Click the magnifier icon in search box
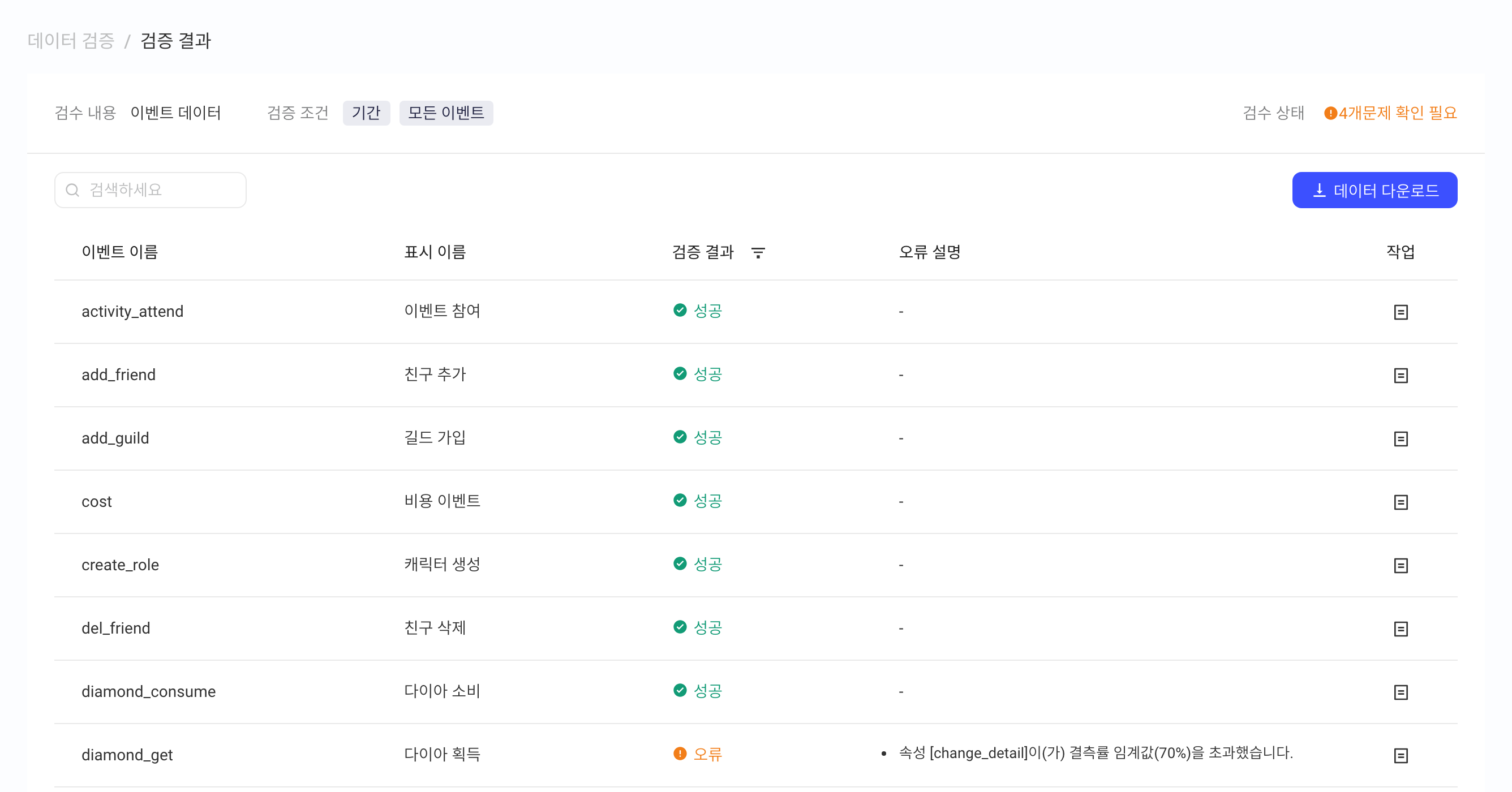 click(x=72, y=190)
